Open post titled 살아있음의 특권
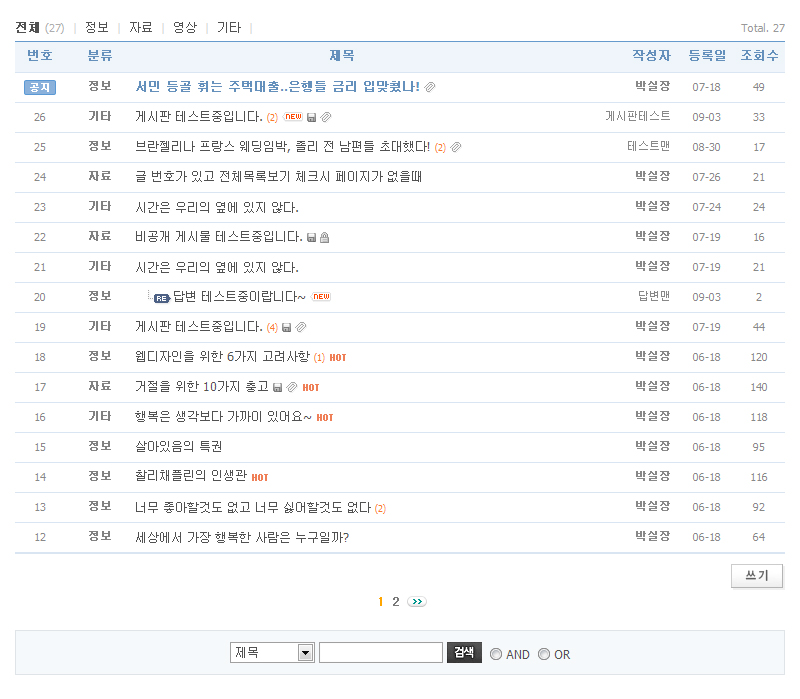The width and height of the screenshot is (800, 699). pos(178,447)
